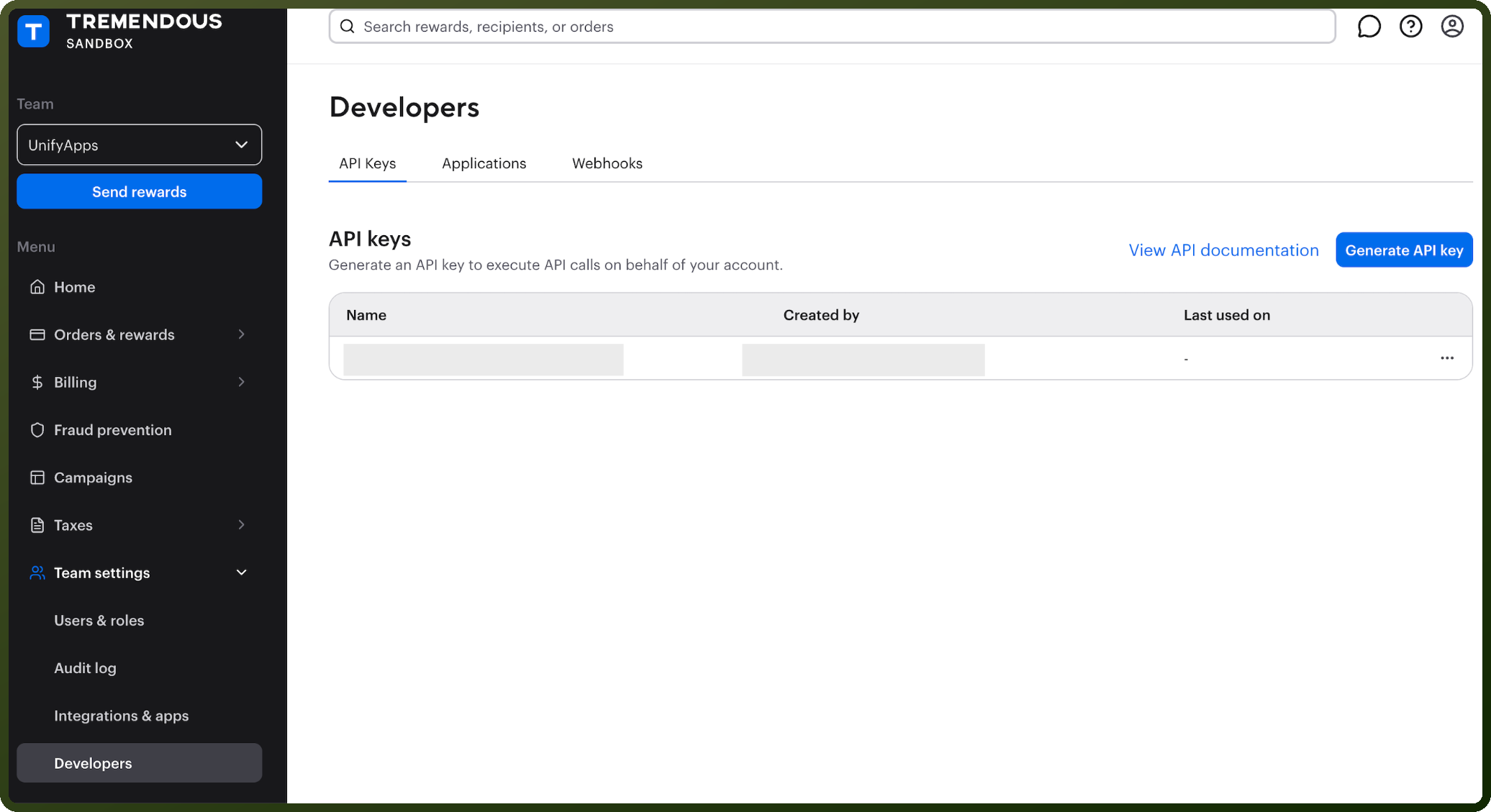
Task: Open the help question mark icon
Action: (x=1410, y=27)
